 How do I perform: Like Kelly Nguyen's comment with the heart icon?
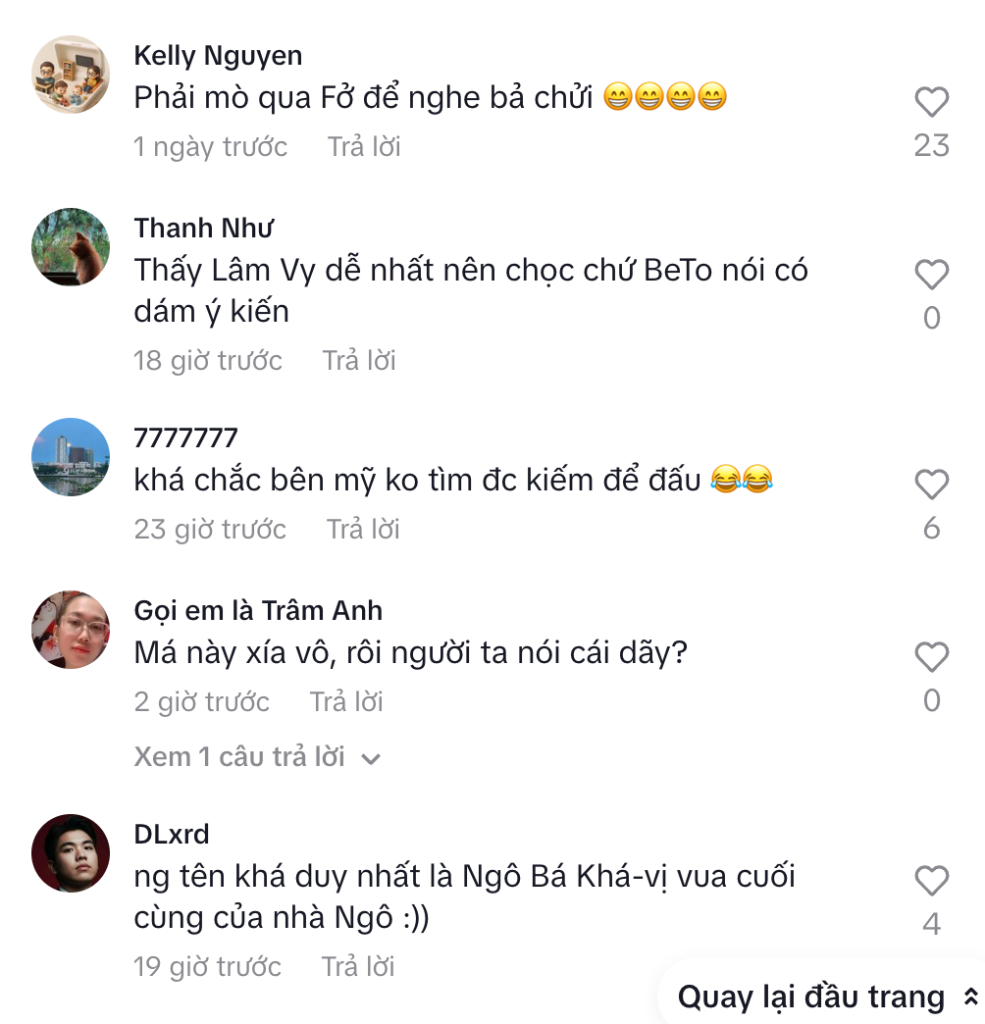click(931, 100)
